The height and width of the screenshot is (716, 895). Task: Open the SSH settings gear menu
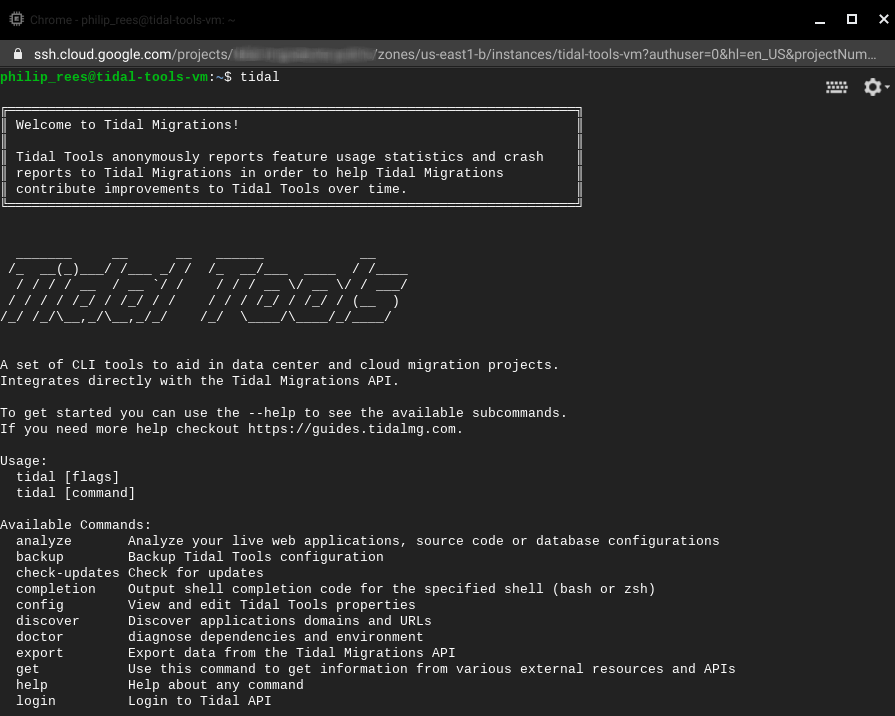tap(874, 88)
